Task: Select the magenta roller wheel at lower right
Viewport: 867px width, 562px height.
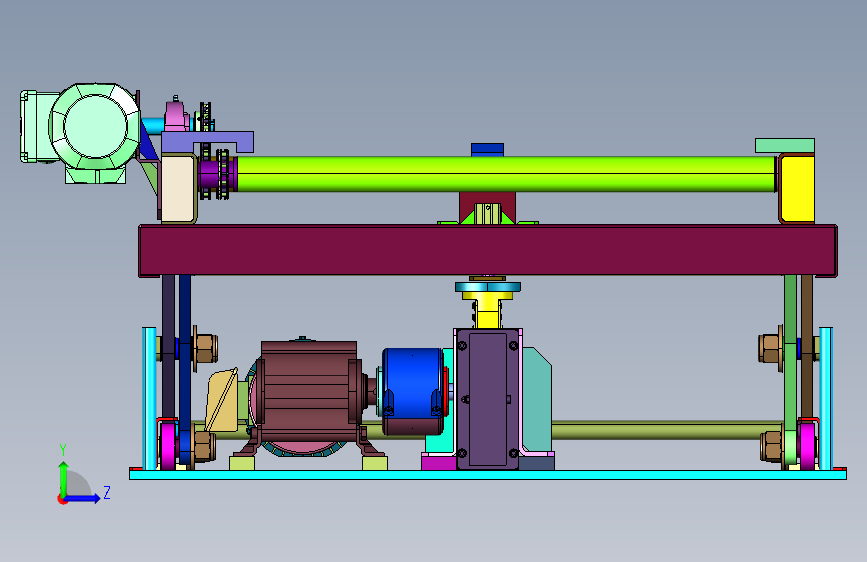Action: (808, 446)
